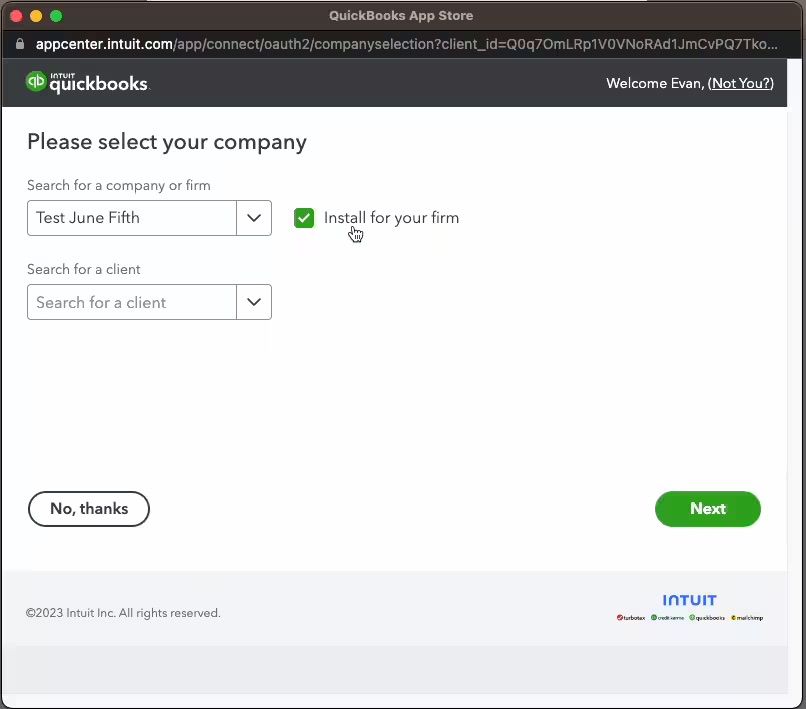Click the Search for a client field
The width and height of the screenshot is (806, 709).
(x=132, y=302)
